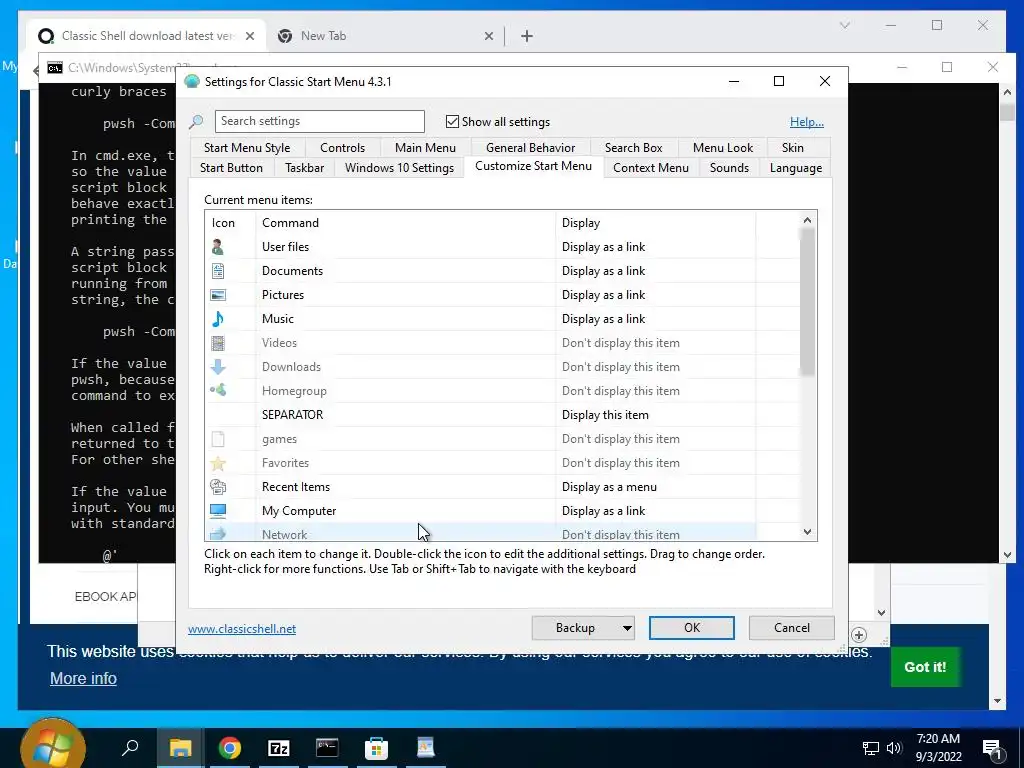Viewport: 1024px width, 768px height.
Task: Open a new Chrome tab with plus button
Action: [527, 37]
